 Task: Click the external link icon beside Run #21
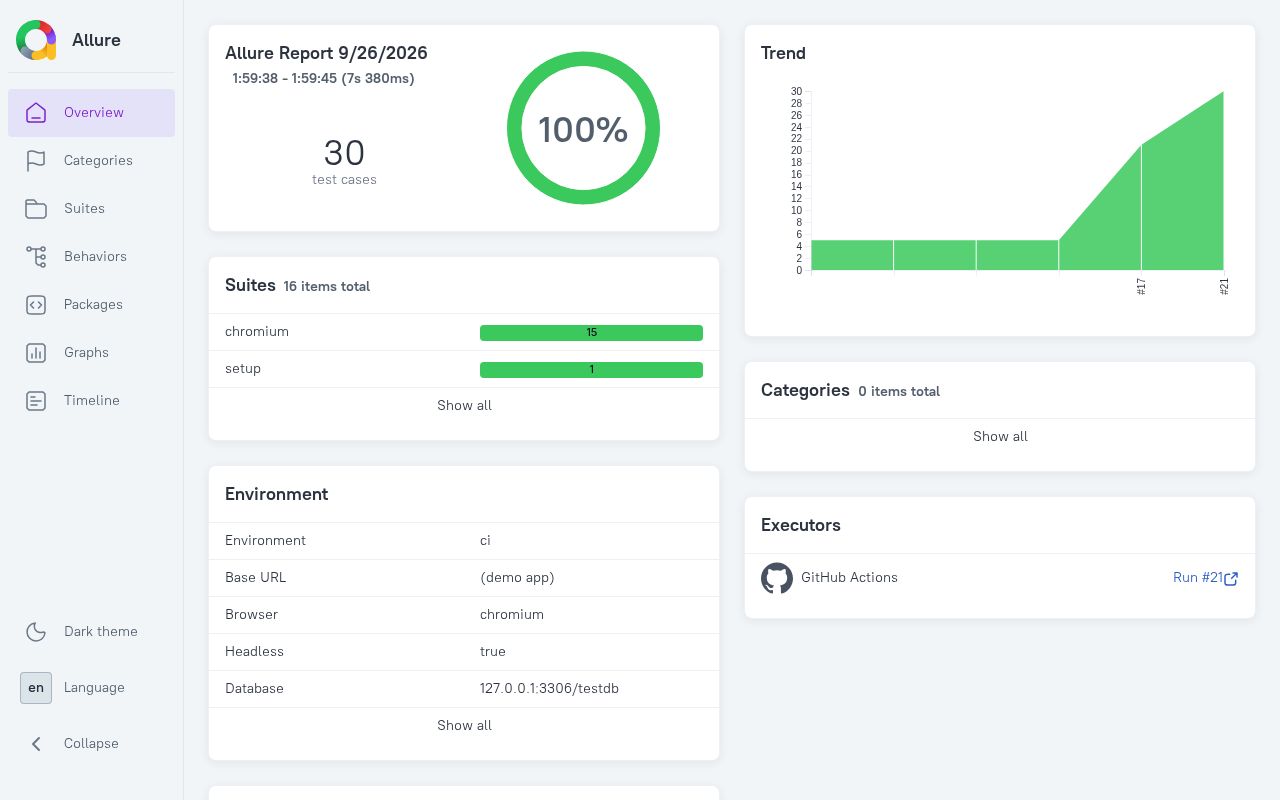point(1231,578)
